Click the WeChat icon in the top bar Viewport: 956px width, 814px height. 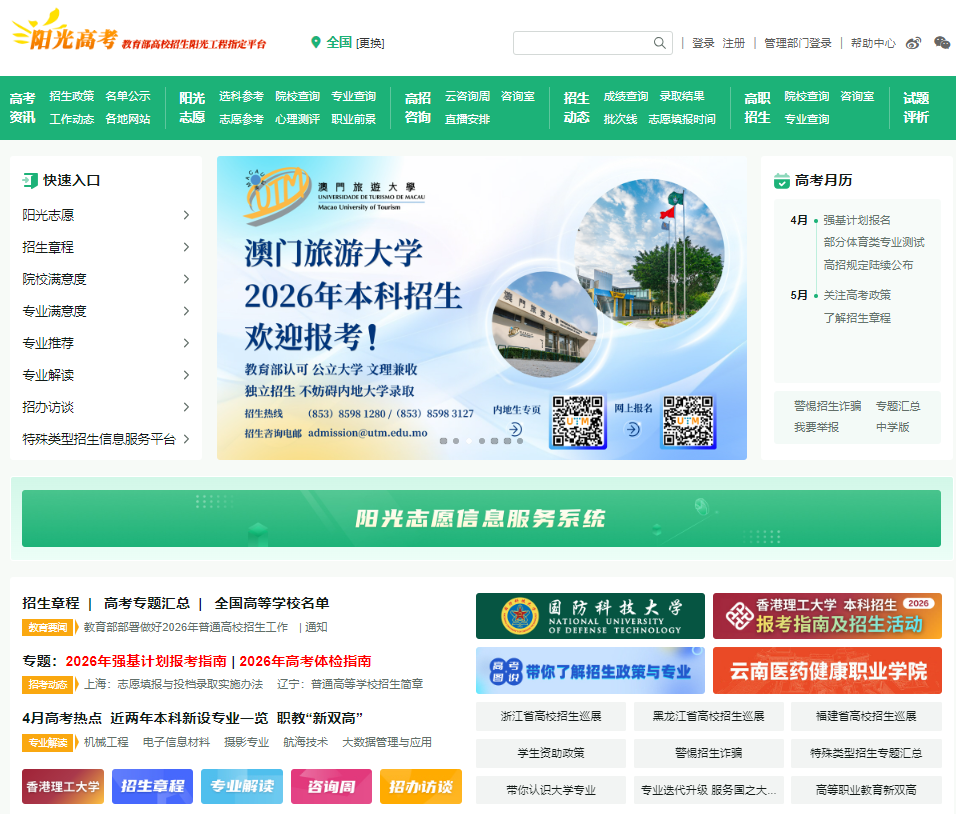(x=941, y=43)
